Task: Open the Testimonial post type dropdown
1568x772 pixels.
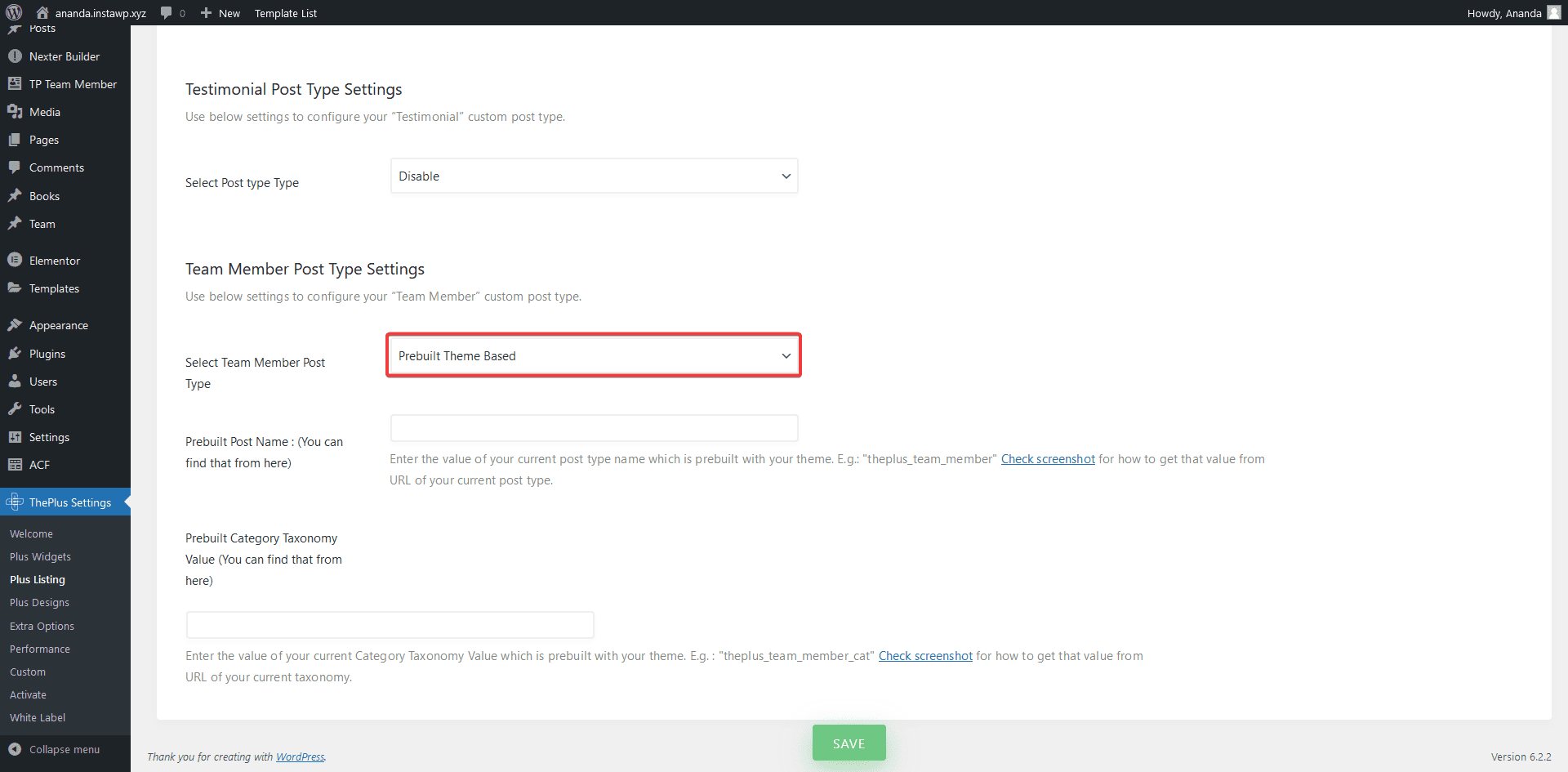Action: coord(594,176)
